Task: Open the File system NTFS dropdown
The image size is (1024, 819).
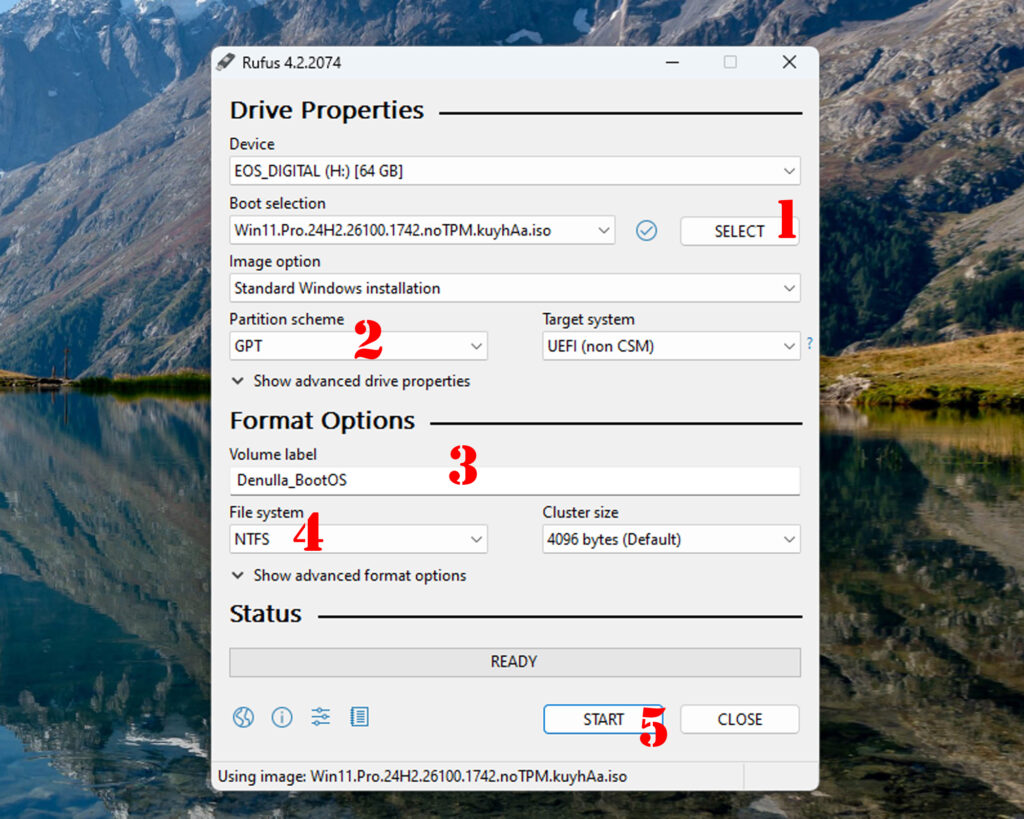Action: 358,539
